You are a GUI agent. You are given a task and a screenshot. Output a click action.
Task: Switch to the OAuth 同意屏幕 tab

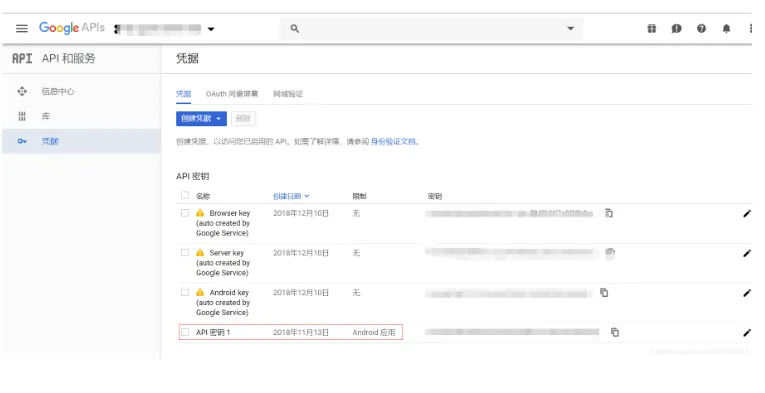(x=232, y=94)
